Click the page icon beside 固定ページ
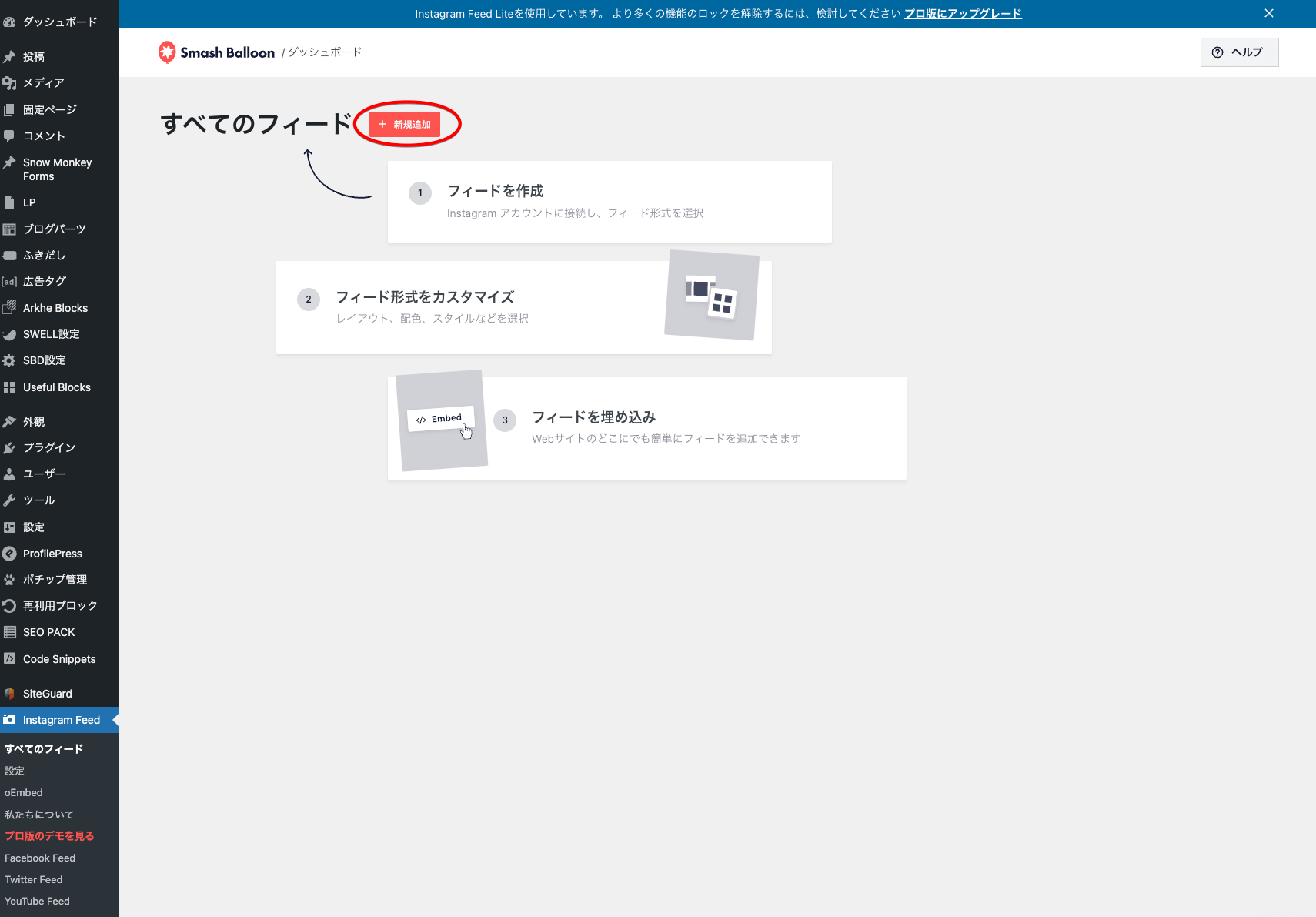Image resolution: width=1316 pixels, height=917 pixels. [x=9, y=110]
